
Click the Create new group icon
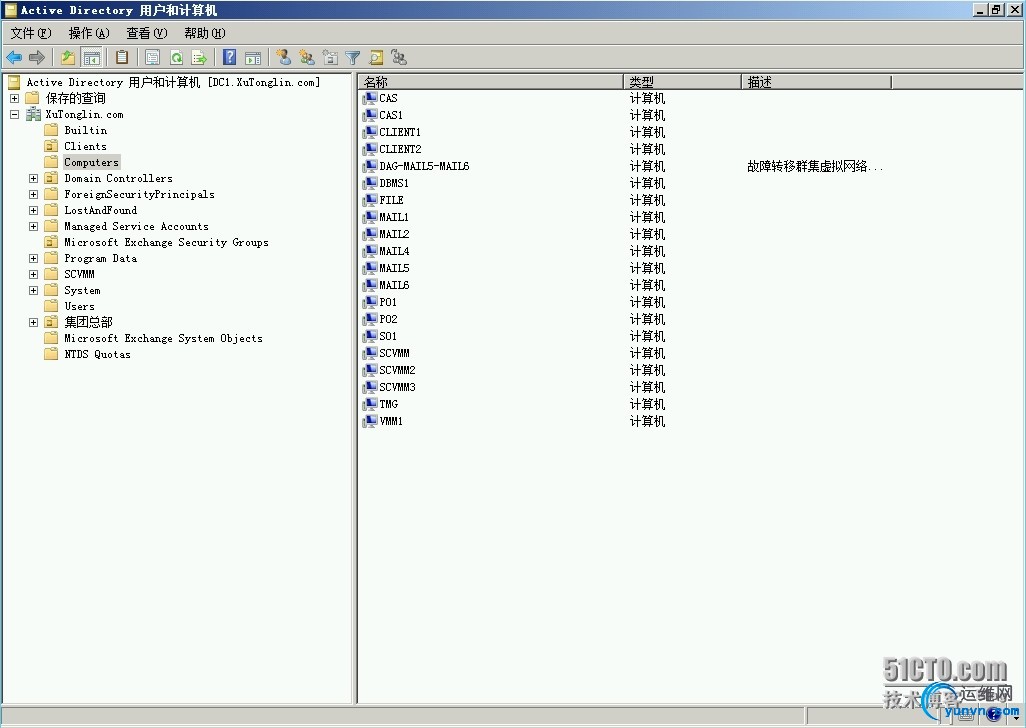pyautogui.click(x=307, y=58)
